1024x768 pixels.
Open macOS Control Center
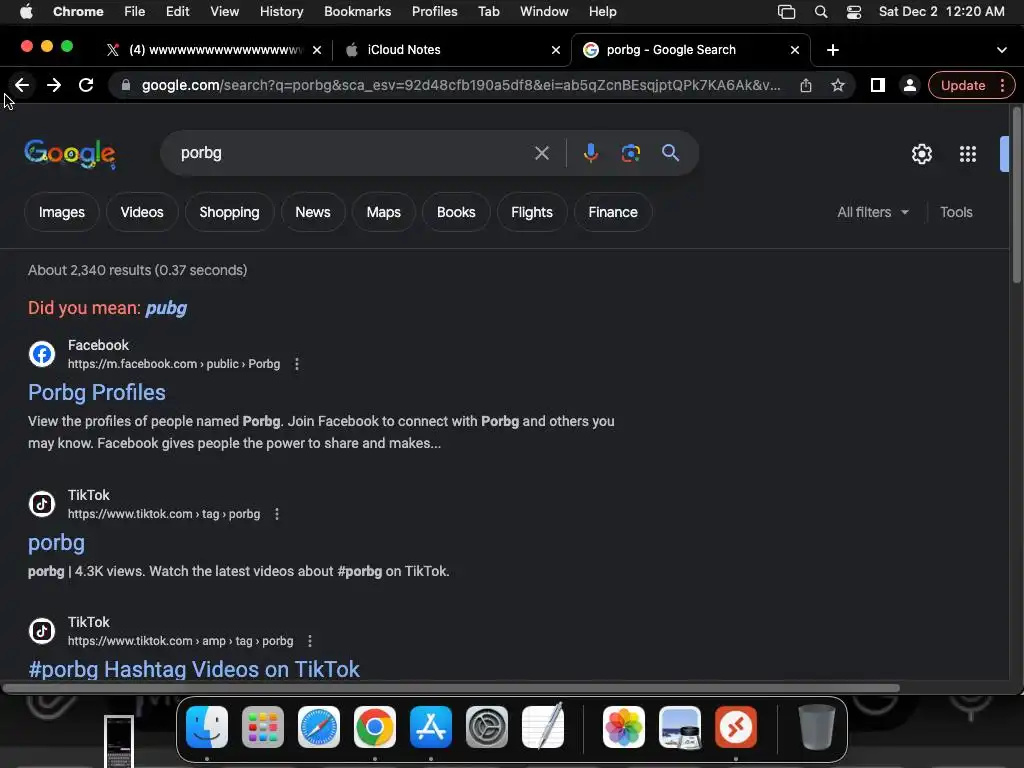point(854,12)
